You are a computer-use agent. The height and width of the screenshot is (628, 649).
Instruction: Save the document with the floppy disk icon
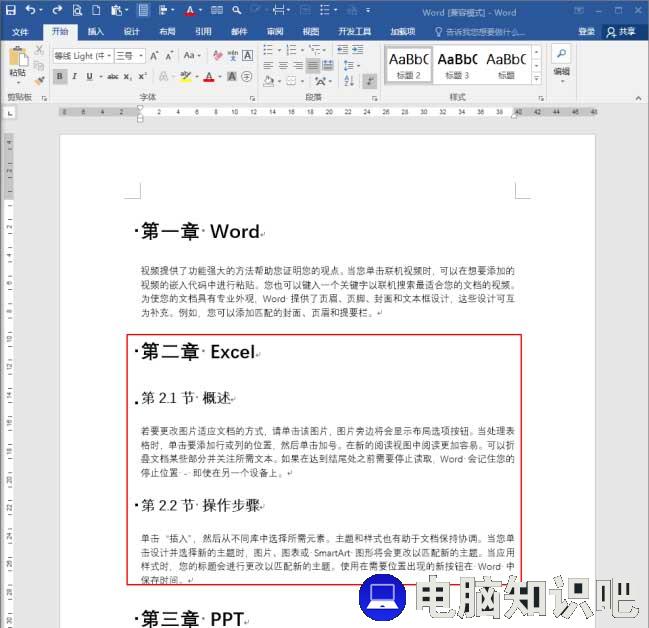point(11,10)
